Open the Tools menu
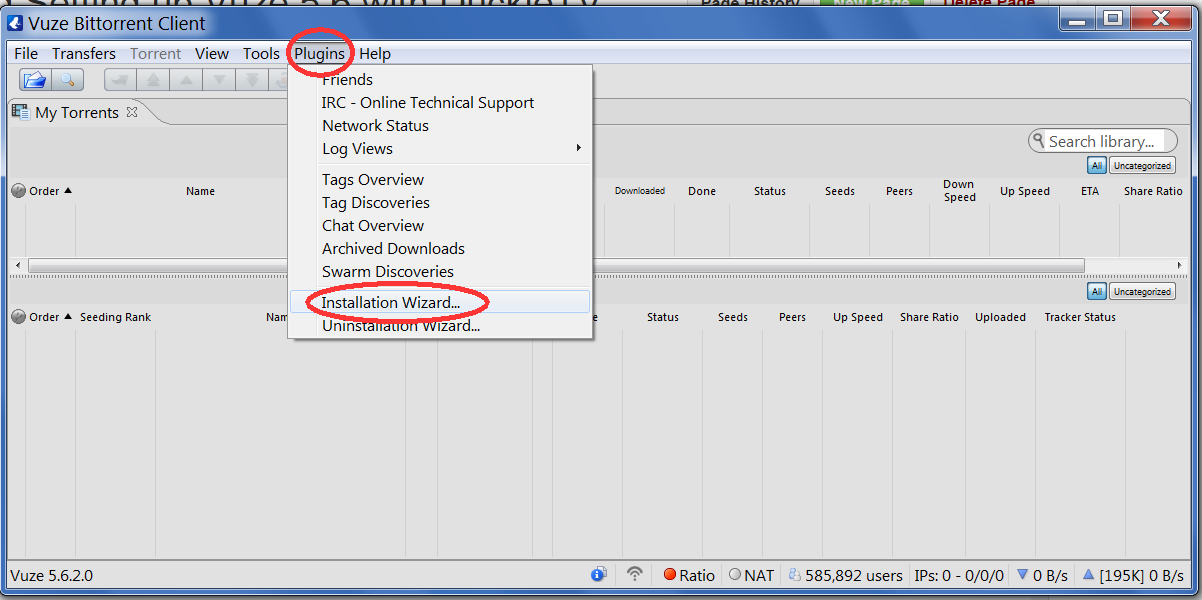This screenshot has height=600, width=1202. point(261,53)
